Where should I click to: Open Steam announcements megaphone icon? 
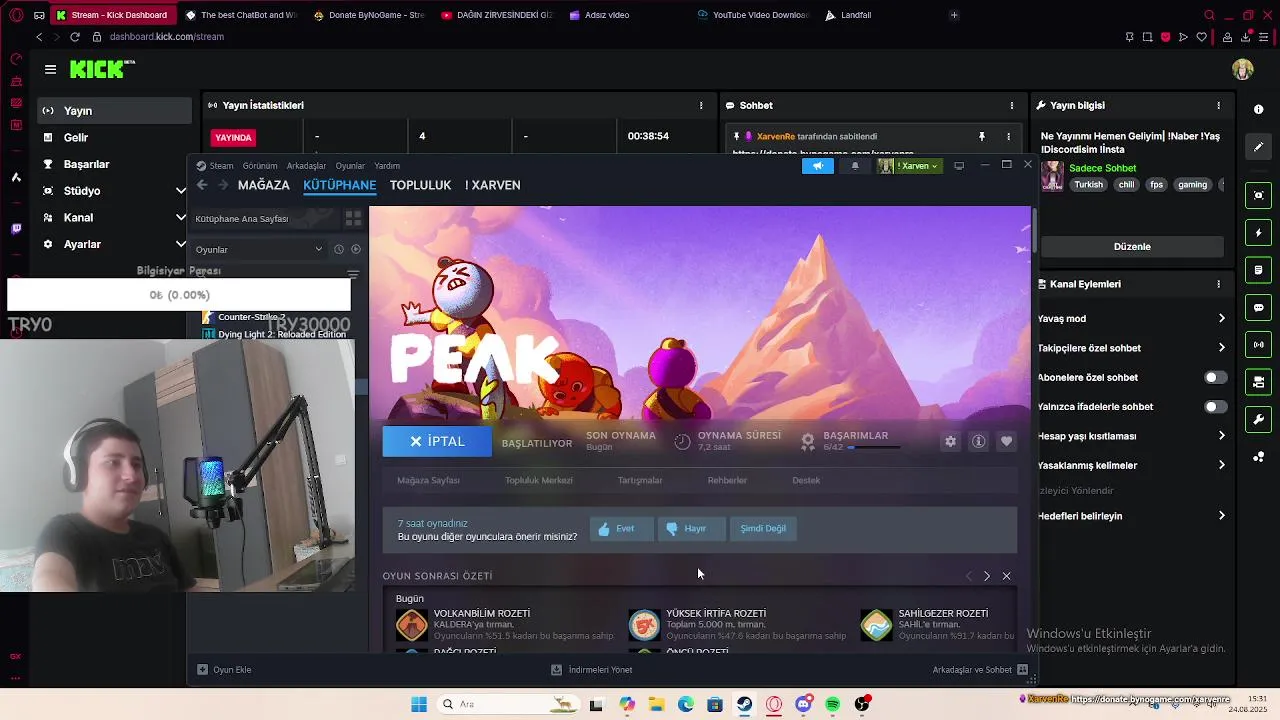click(x=817, y=166)
